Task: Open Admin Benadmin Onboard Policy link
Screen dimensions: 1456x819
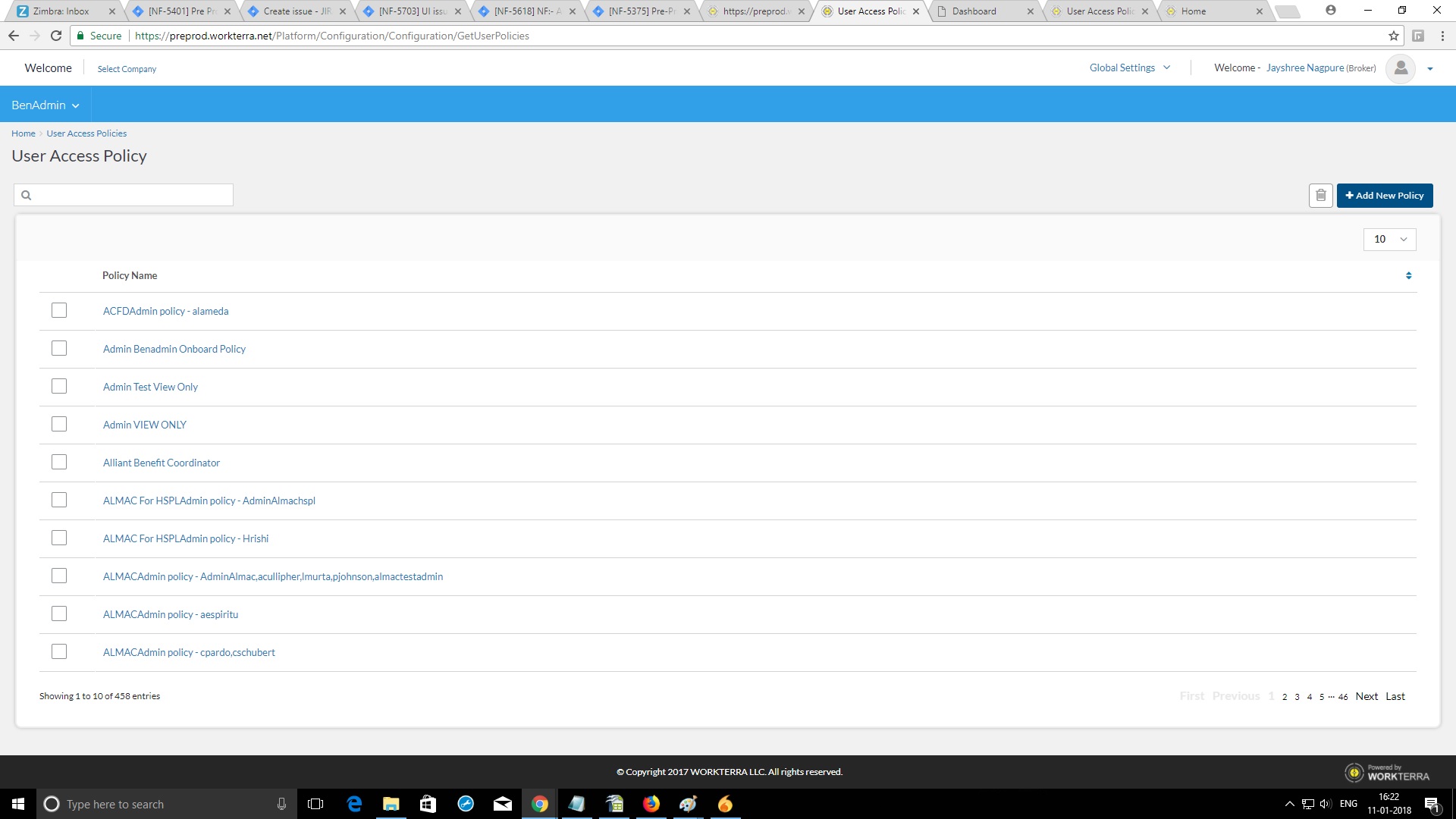Action: 174,350
